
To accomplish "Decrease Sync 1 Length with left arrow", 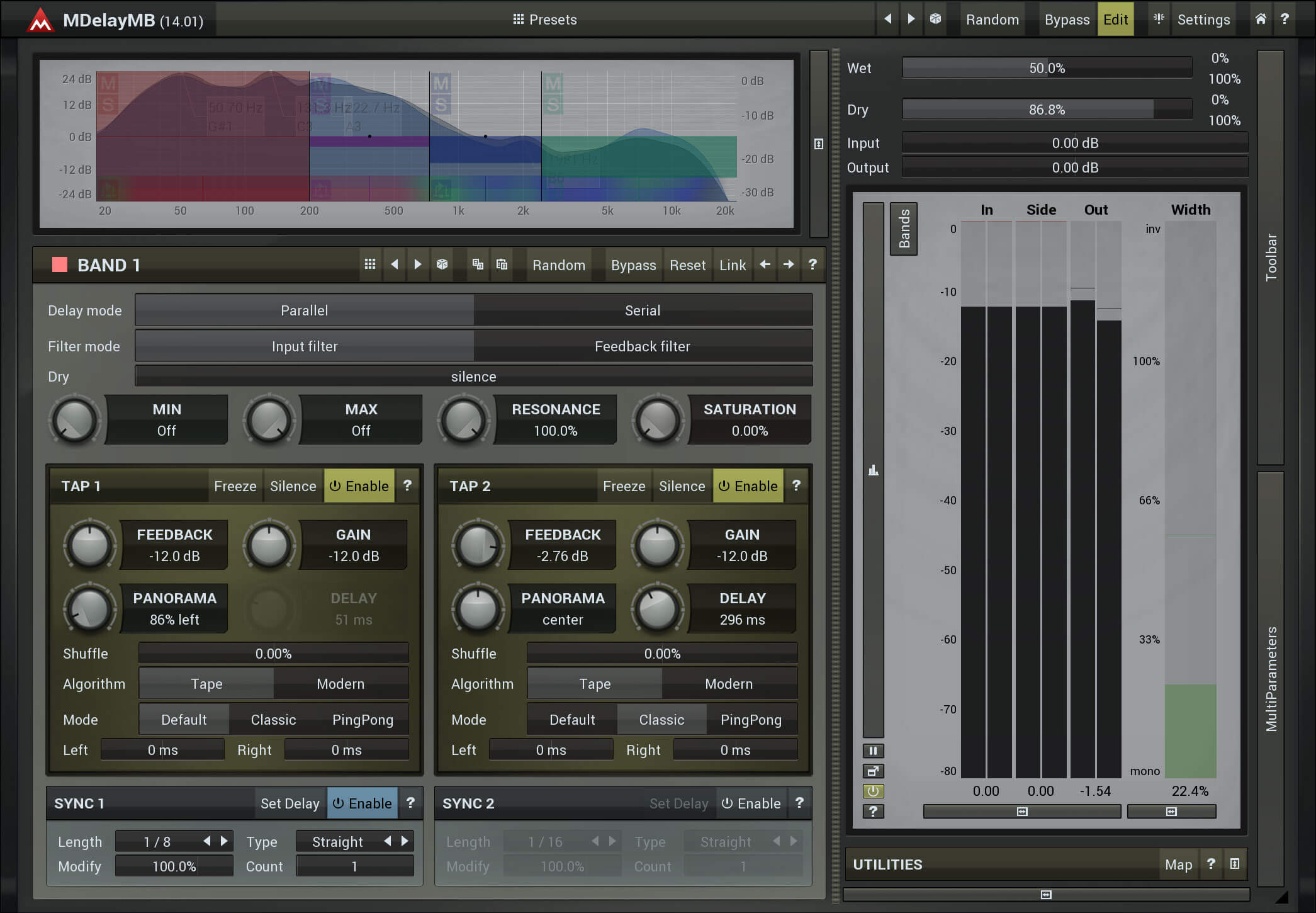I will [x=206, y=841].
